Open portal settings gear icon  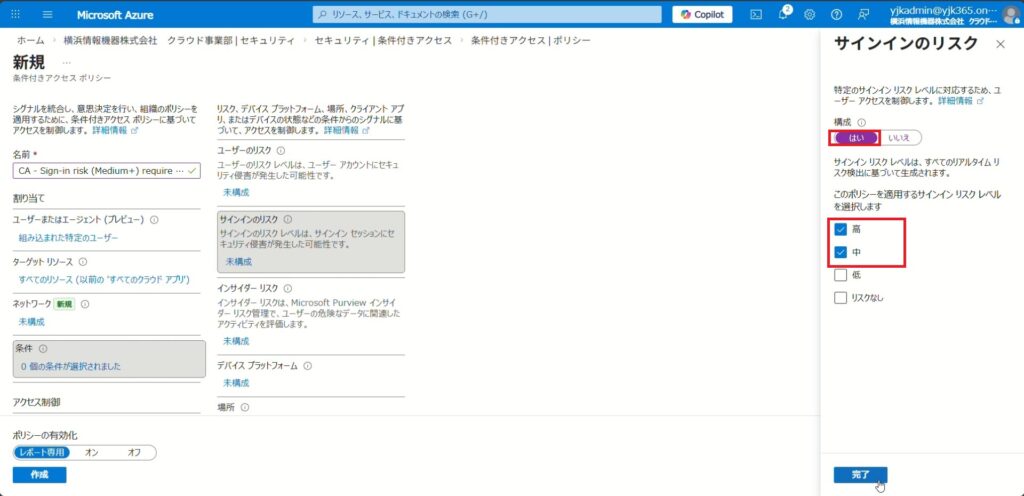click(810, 14)
